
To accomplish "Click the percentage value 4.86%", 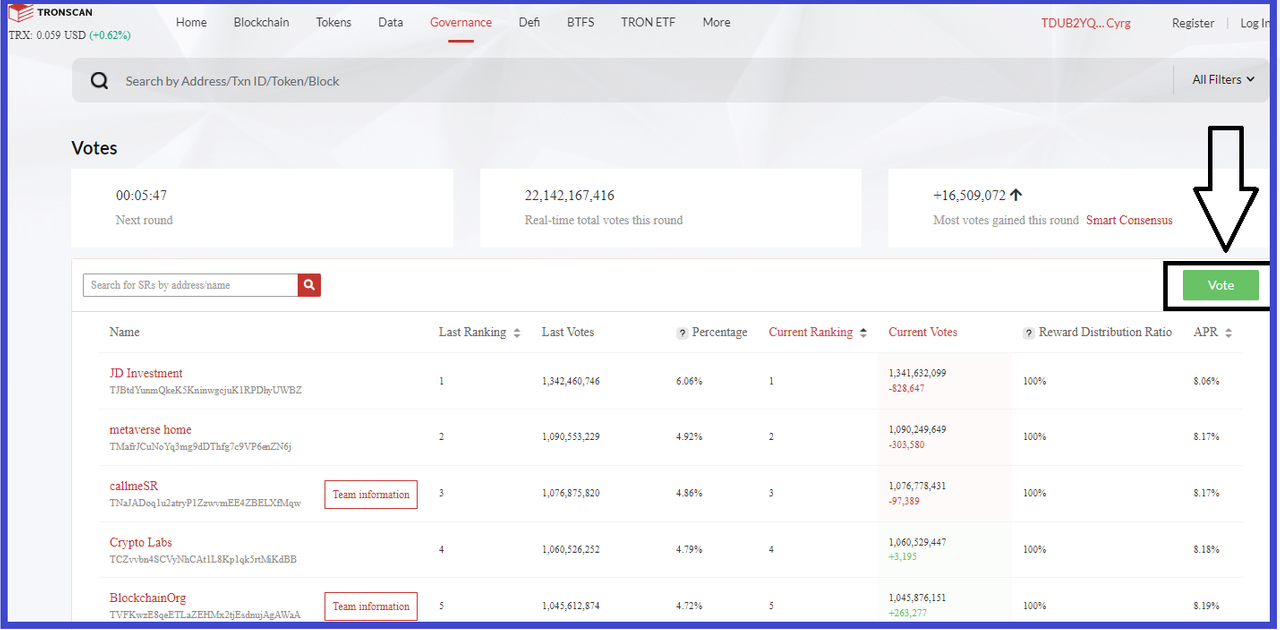I will [690, 493].
